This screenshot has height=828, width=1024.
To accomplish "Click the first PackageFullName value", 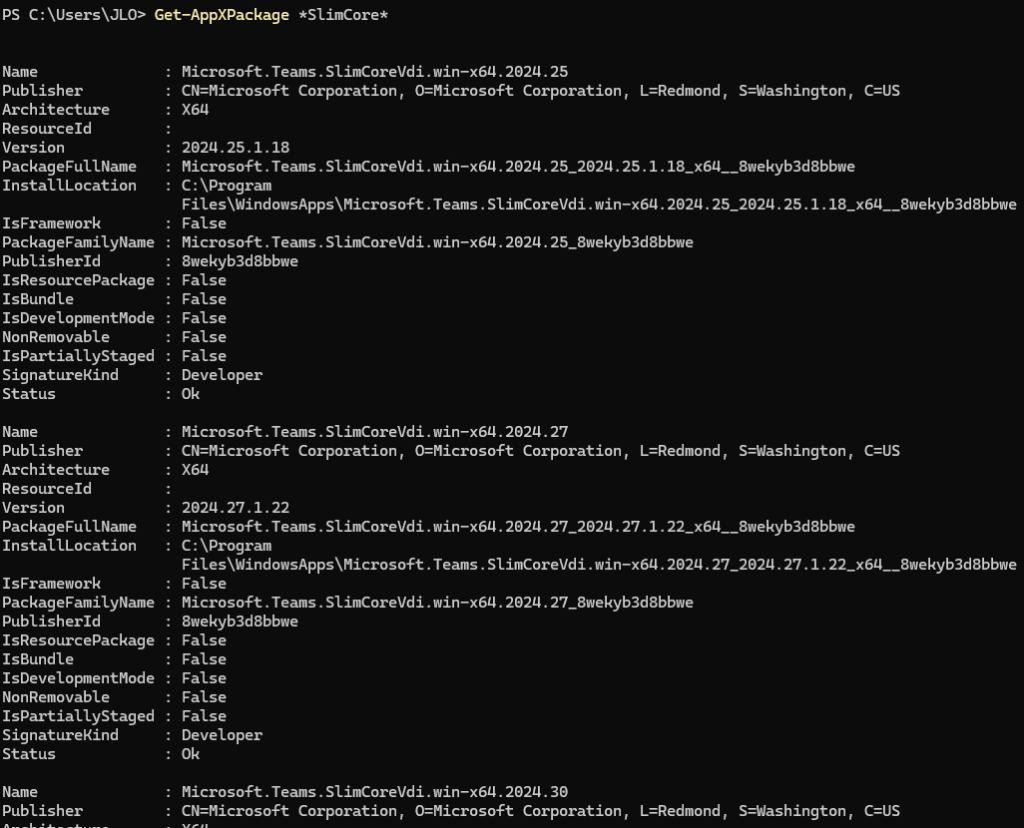I will (518, 167).
